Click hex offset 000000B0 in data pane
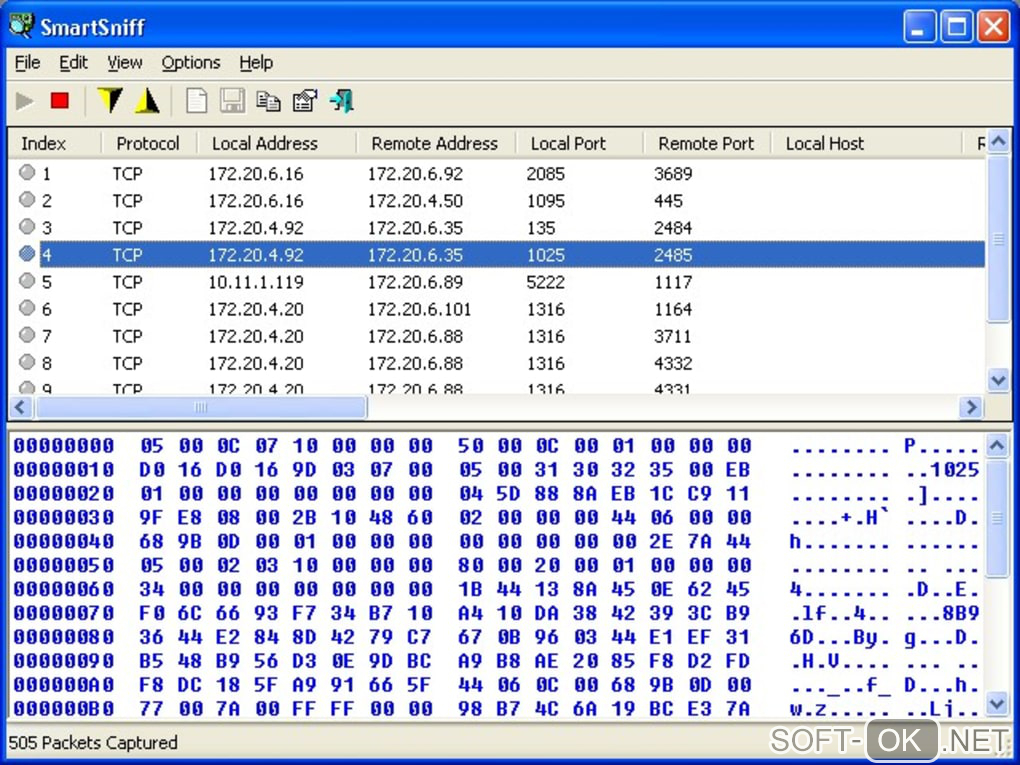This screenshot has height=765, width=1020. (64, 708)
